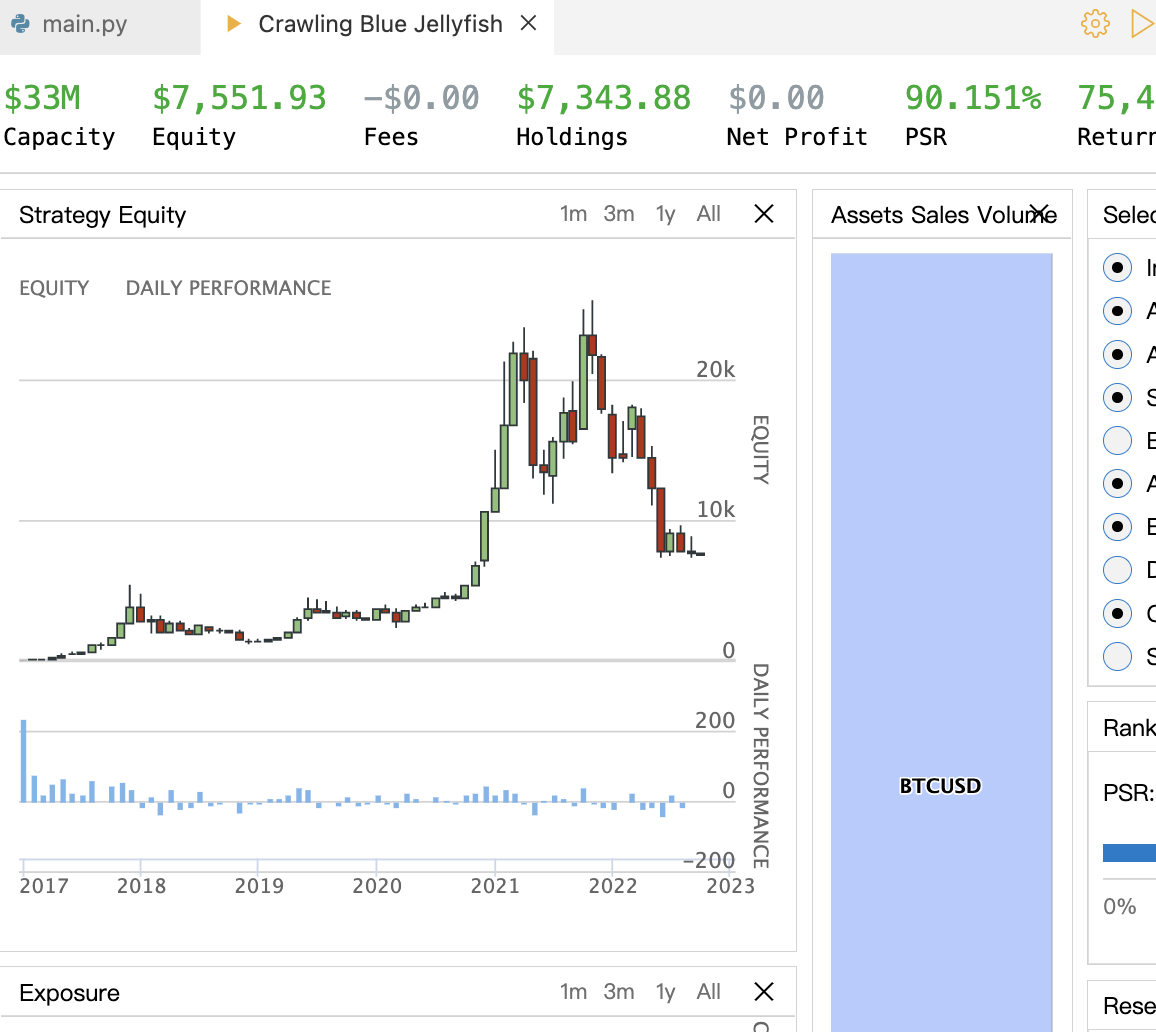1156x1032 pixels.
Task: Click the Python file icon on main.py
Action: coord(21,24)
